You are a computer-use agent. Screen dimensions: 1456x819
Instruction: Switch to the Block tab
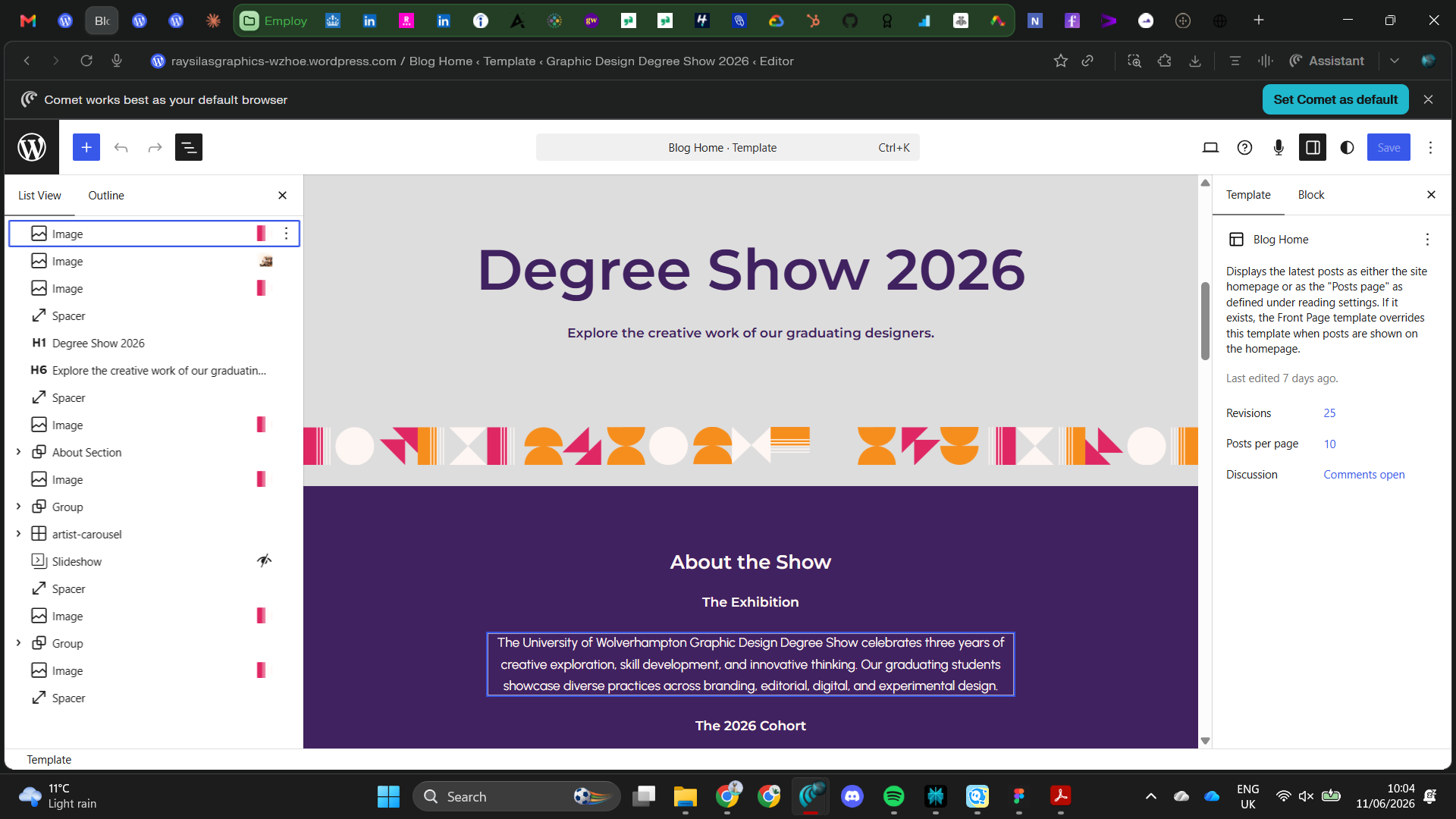(1310, 195)
